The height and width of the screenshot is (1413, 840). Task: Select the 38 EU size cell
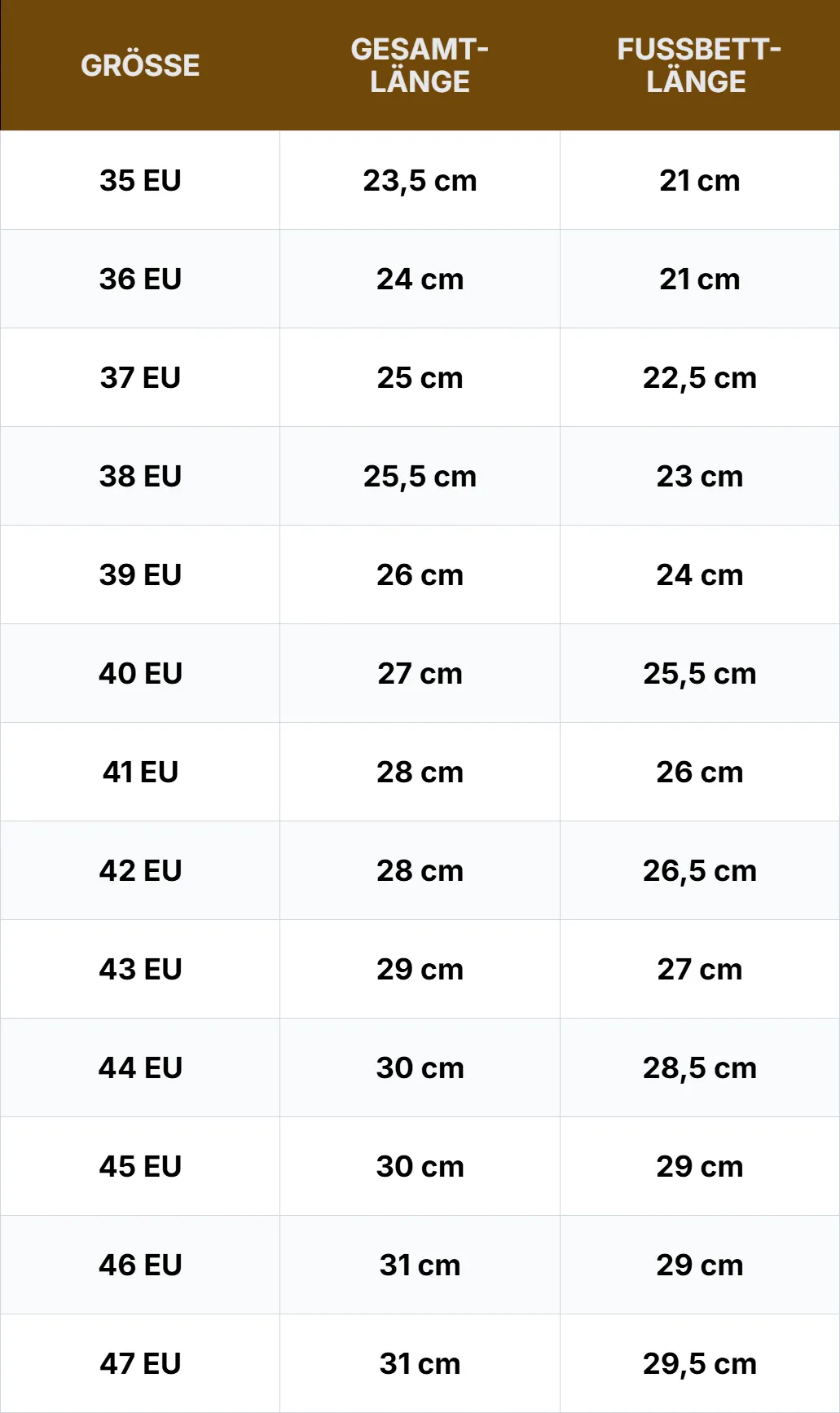[140, 476]
